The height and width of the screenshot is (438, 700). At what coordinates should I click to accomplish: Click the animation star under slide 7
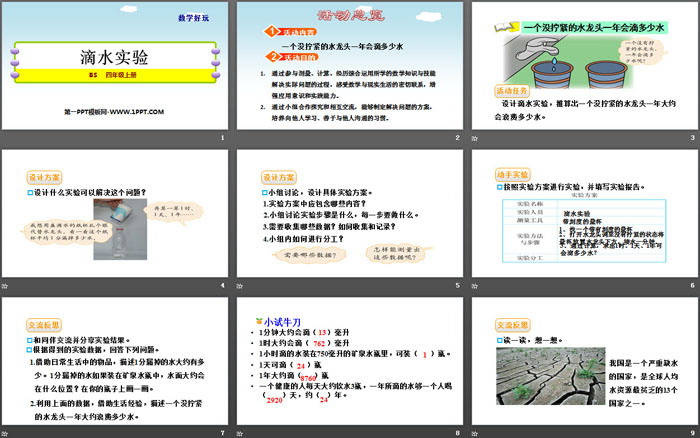7,431
